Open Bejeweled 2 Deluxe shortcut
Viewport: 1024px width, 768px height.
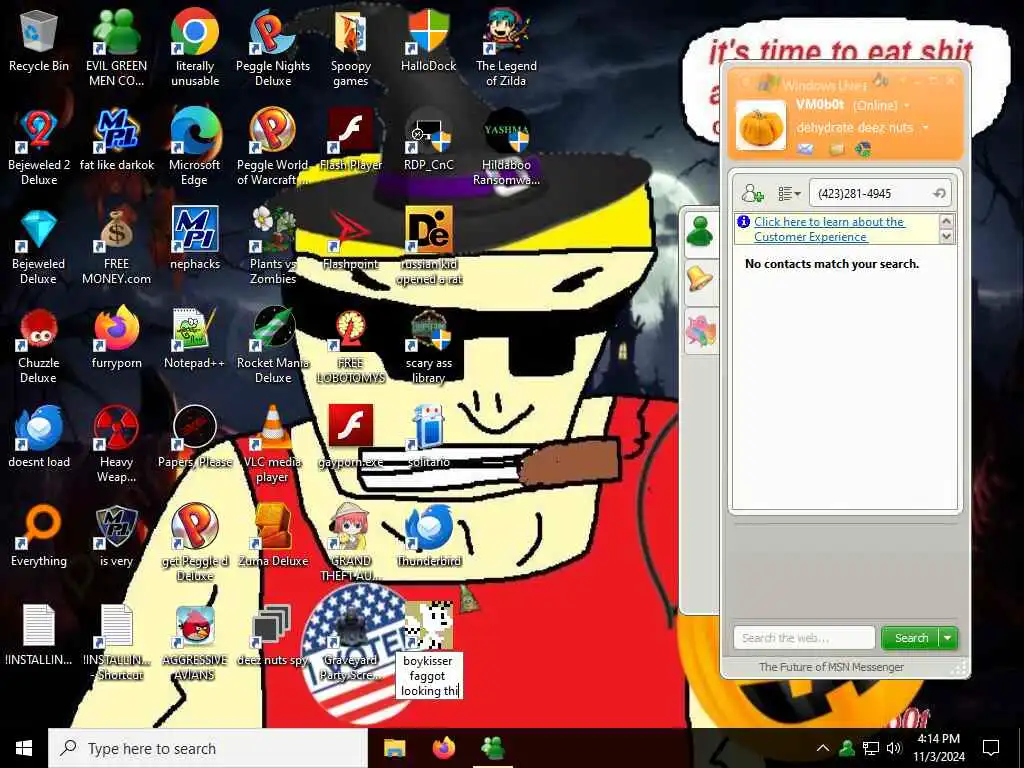39,147
